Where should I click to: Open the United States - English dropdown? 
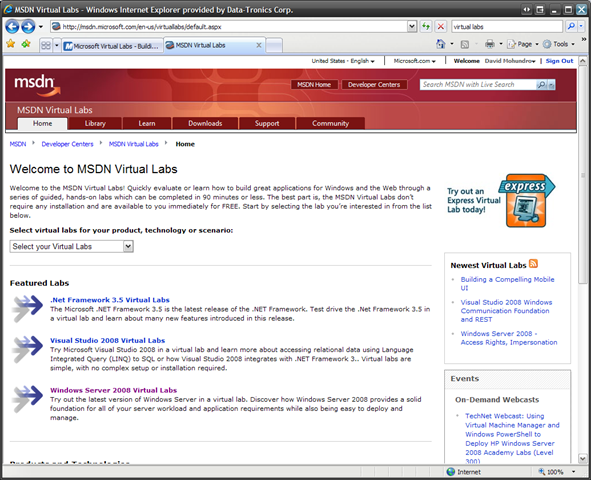343,61
